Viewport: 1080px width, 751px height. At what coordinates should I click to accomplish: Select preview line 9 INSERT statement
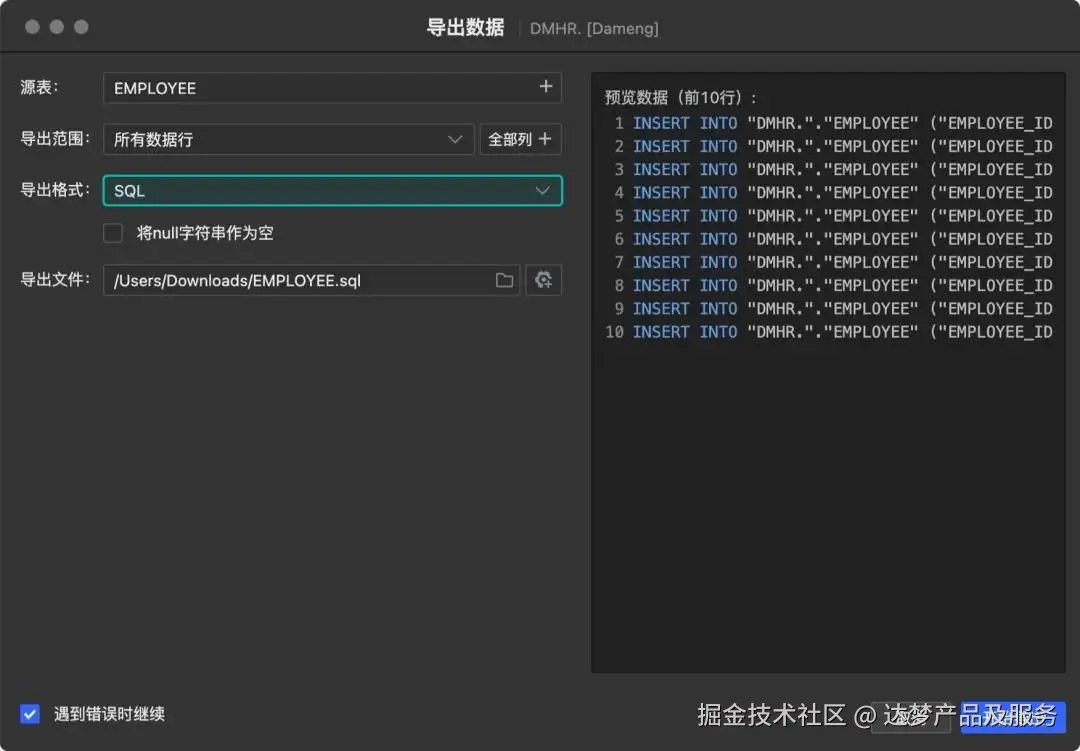pyautogui.click(x=842, y=309)
